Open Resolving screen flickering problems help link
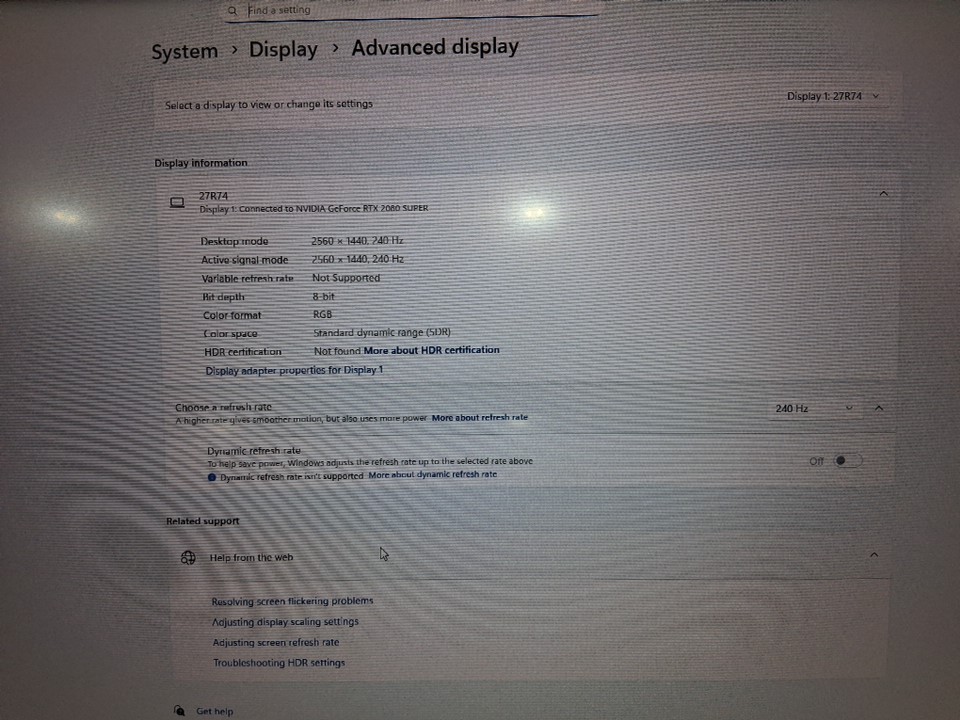The height and width of the screenshot is (720, 960). point(292,602)
